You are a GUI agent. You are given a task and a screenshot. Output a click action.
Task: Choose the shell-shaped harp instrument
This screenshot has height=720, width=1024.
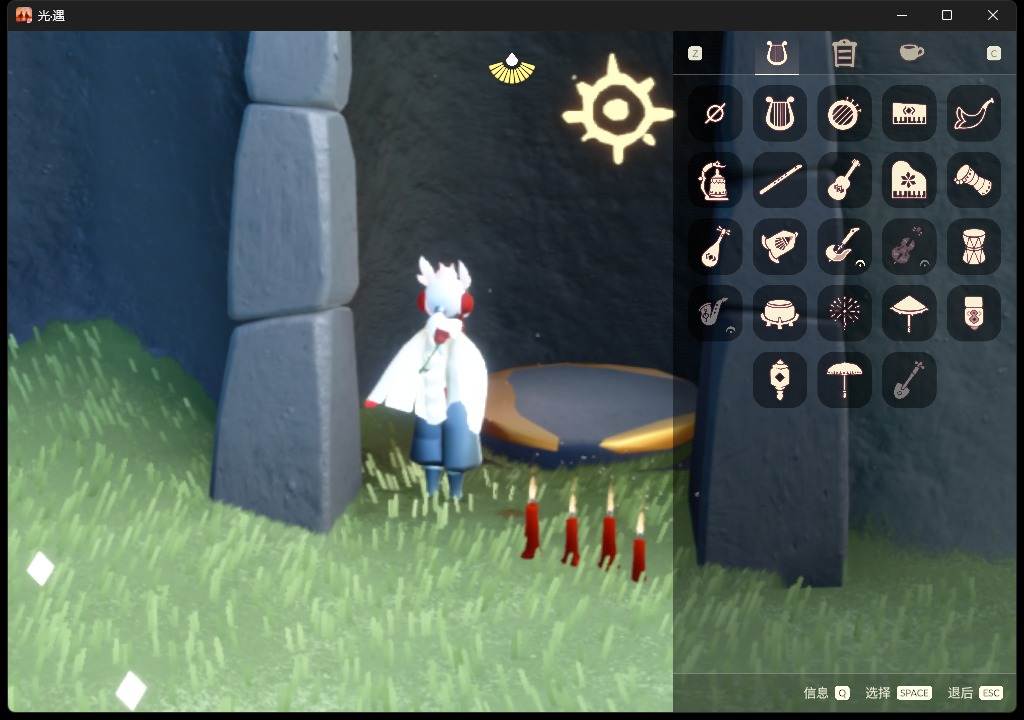pyautogui.click(x=780, y=247)
